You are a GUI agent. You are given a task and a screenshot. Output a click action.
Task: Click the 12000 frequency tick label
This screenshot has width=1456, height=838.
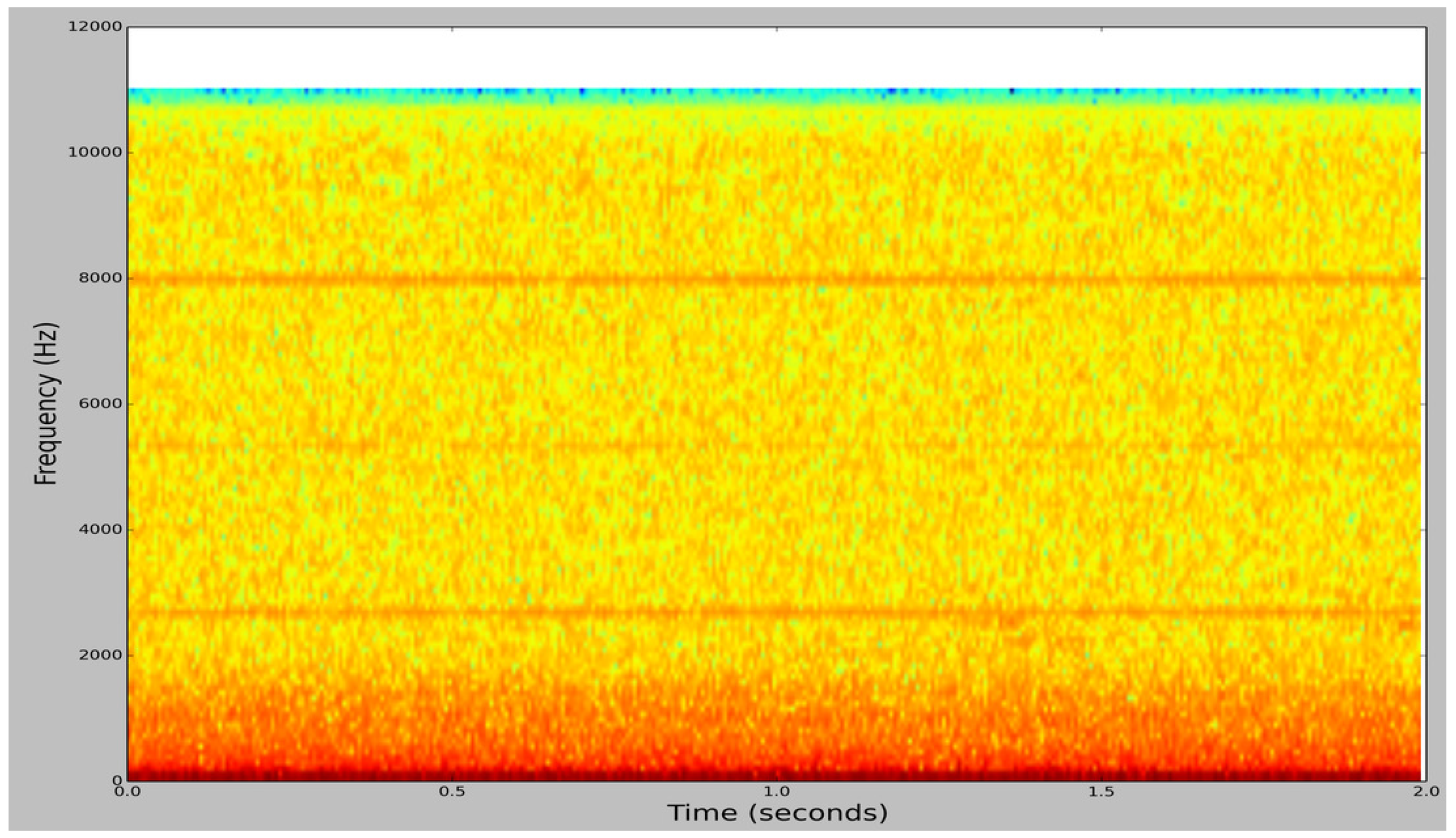coord(96,27)
